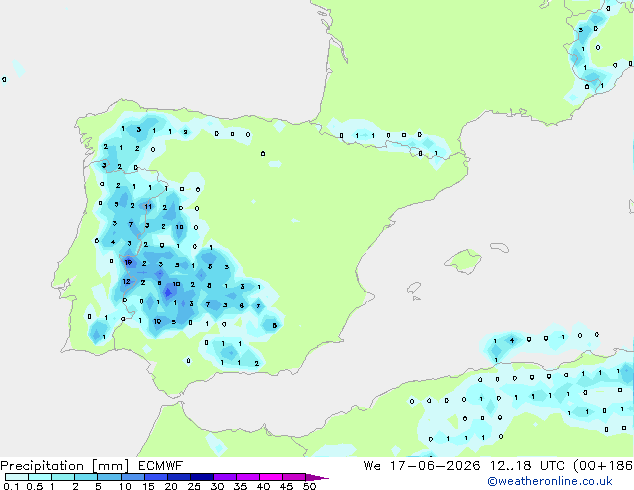Image resolution: width=634 pixels, height=490 pixels.
Task: Click the '25' legend scale value
Action: [x=194, y=486]
